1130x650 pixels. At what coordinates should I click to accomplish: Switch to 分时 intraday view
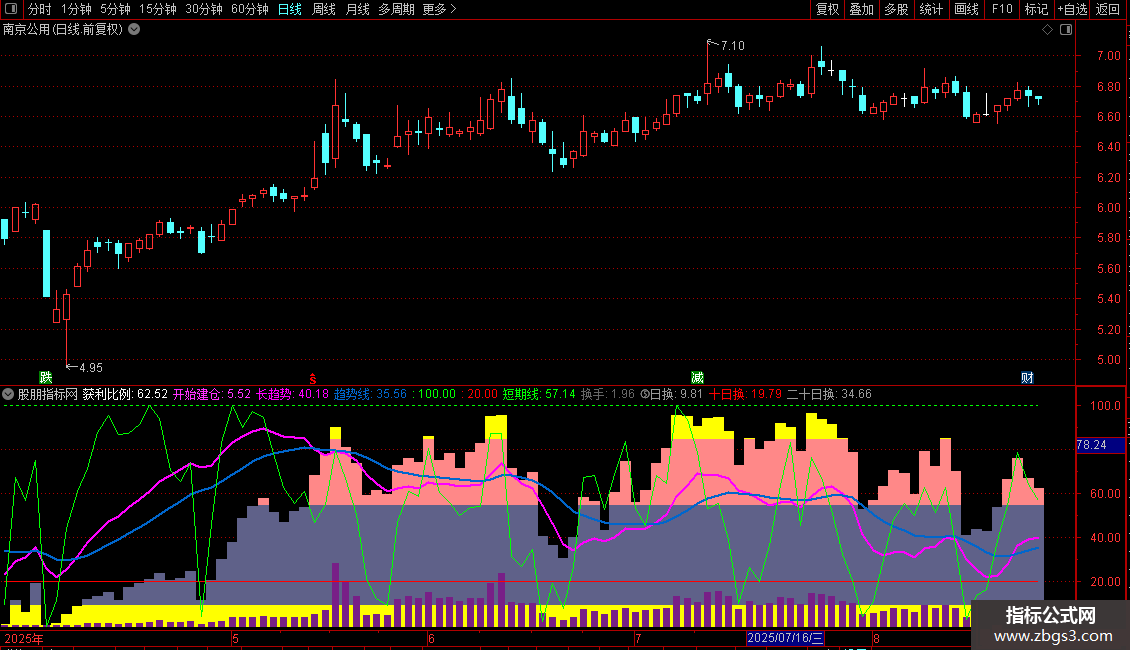[x=40, y=9]
